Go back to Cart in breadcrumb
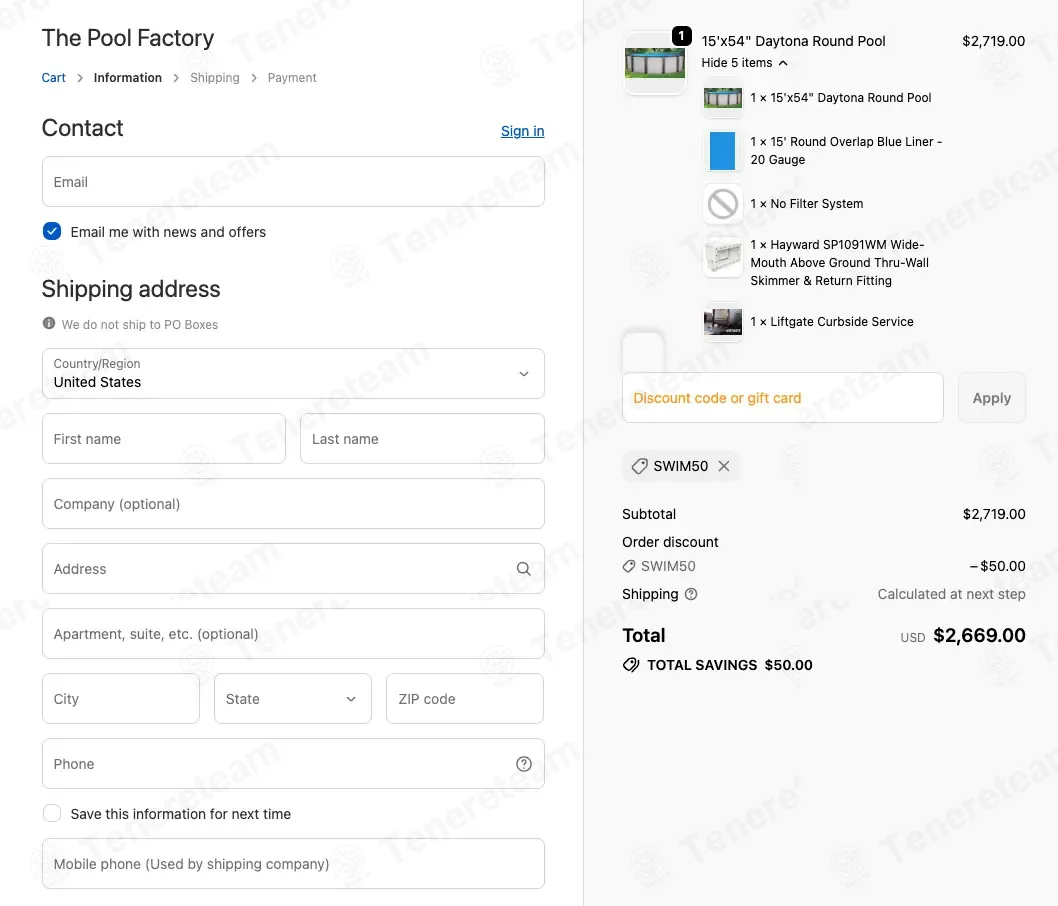This screenshot has height=906, width=1058. (x=54, y=78)
